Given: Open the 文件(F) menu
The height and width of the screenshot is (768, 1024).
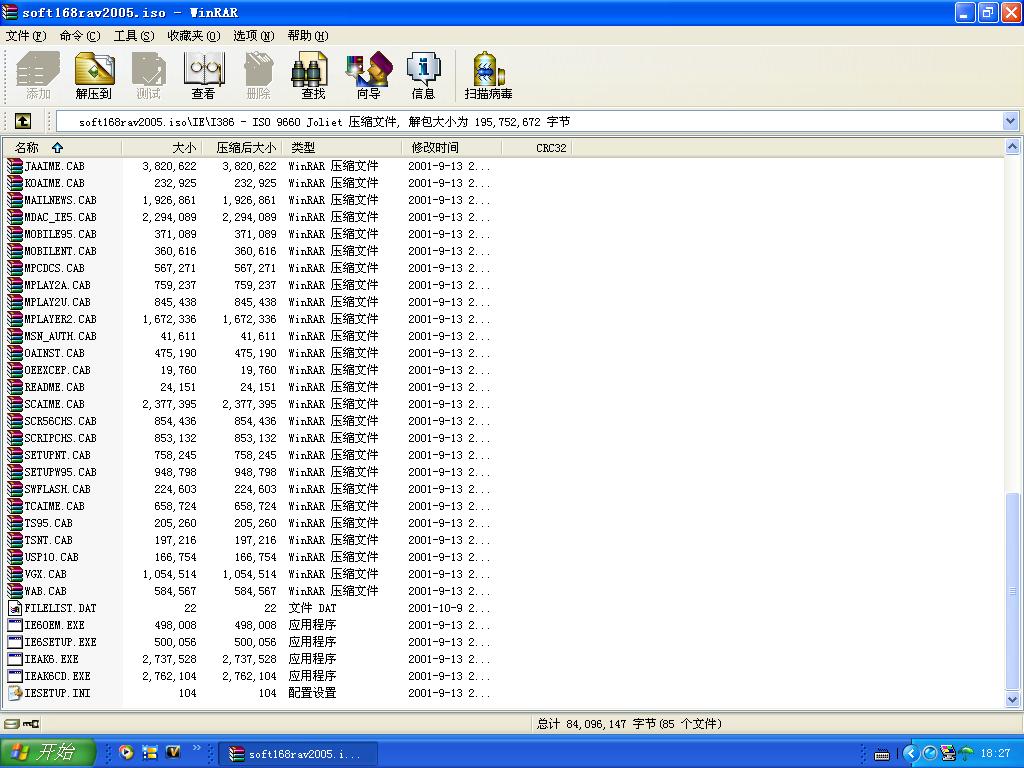Looking at the screenshot, I should pos(26,35).
